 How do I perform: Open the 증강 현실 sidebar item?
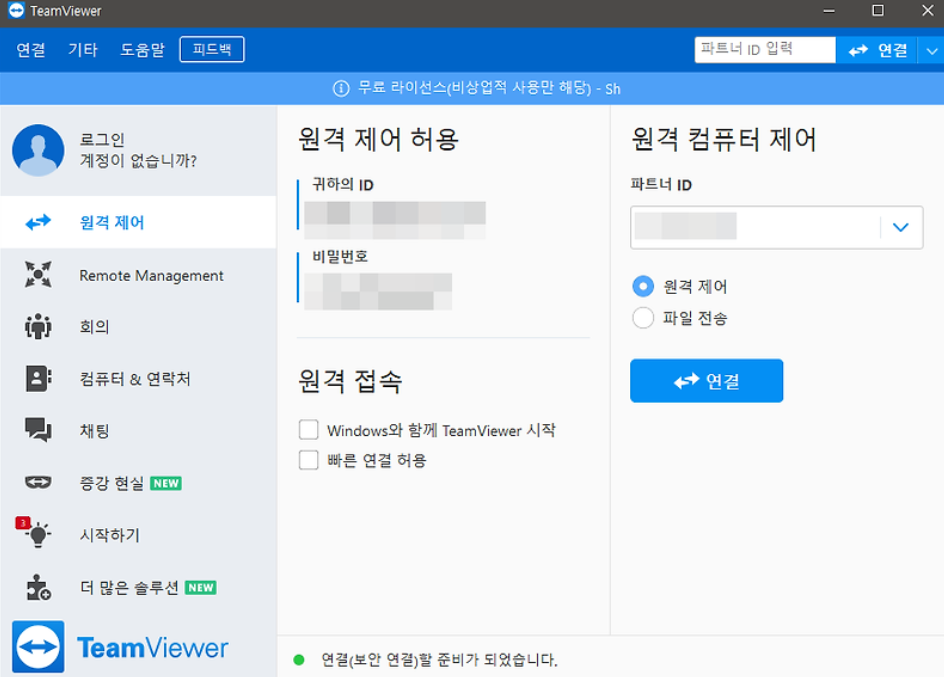[138, 483]
